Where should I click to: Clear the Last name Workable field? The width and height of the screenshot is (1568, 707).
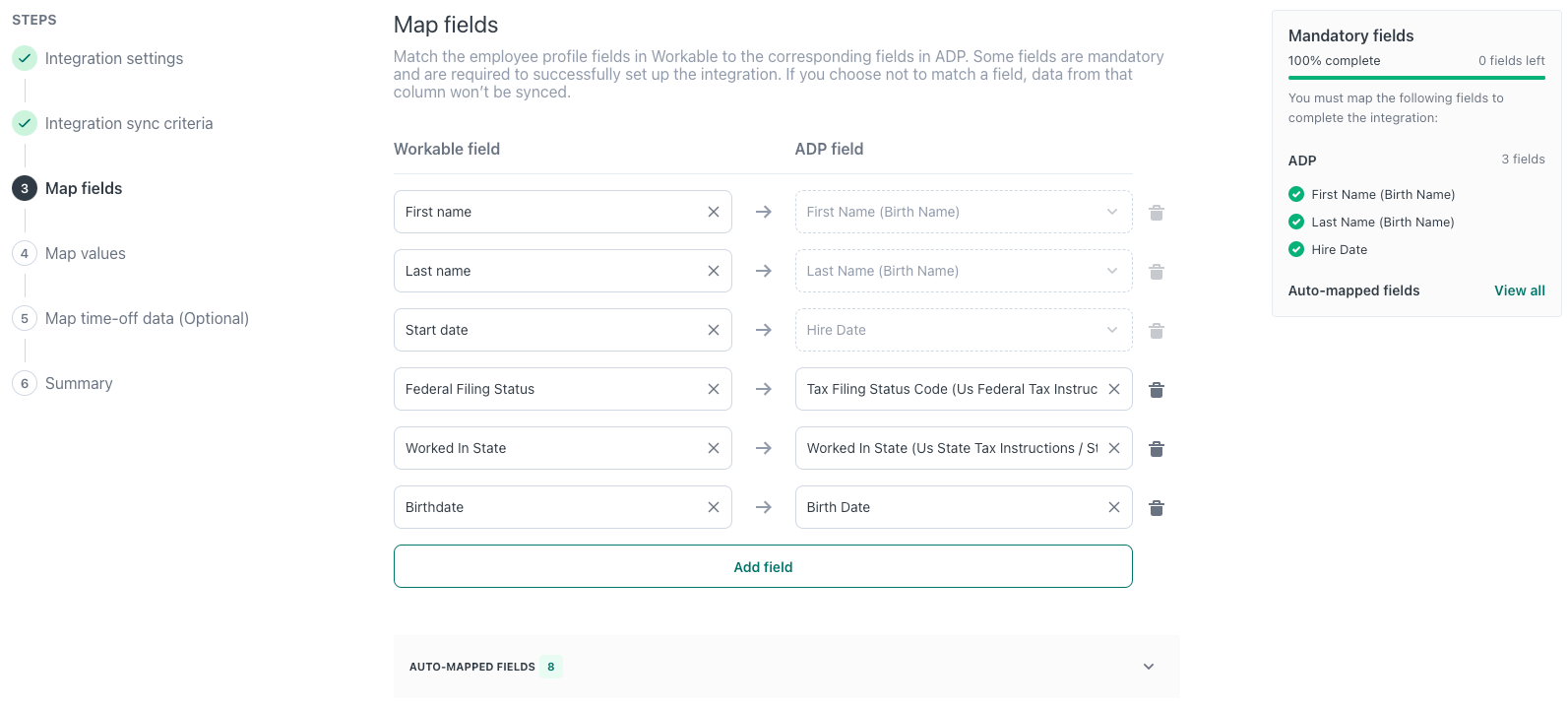click(714, 271)
